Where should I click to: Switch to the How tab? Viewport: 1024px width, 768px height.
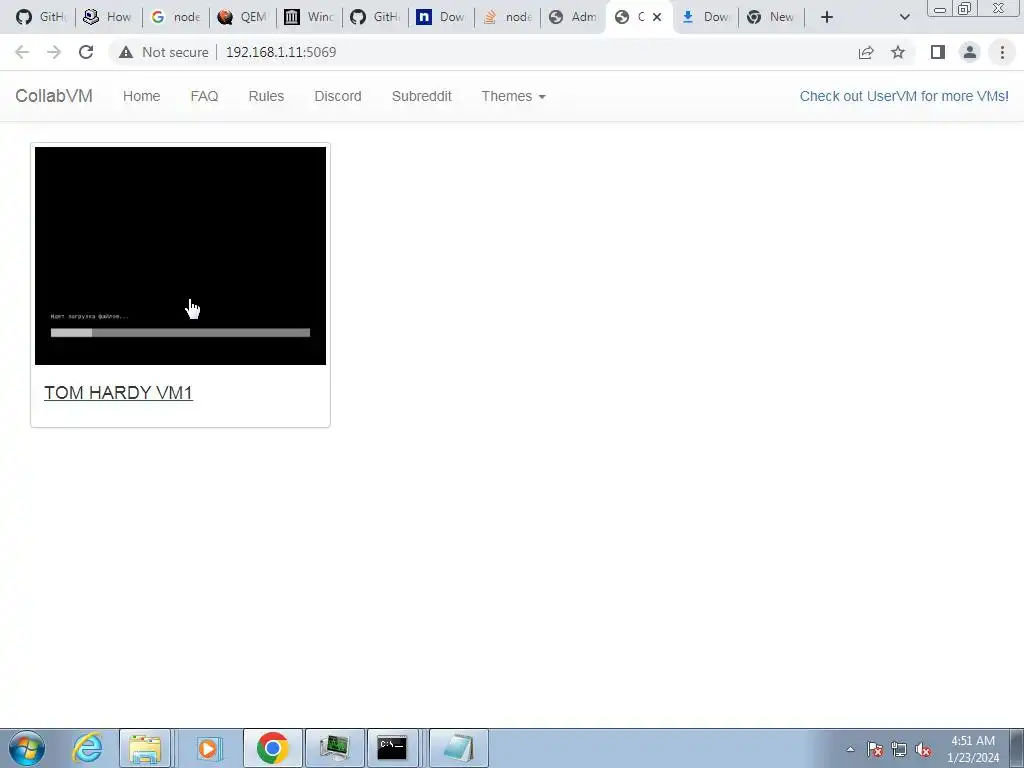108,17
